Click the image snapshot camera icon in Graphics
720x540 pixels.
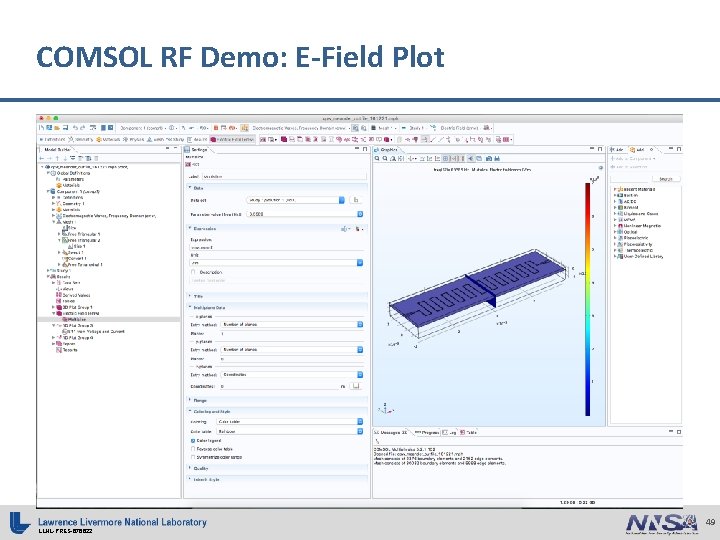(489, 158)
